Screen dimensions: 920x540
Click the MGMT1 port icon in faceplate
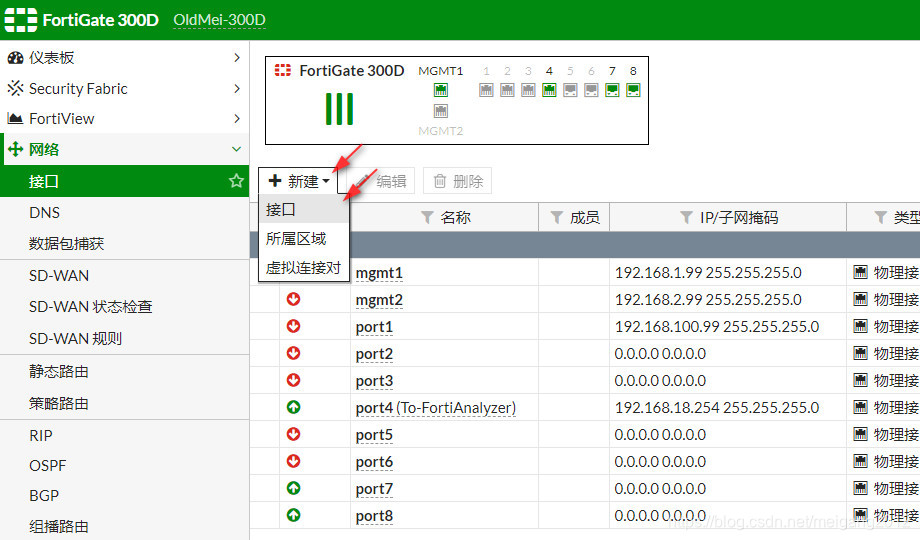[441, 90]
